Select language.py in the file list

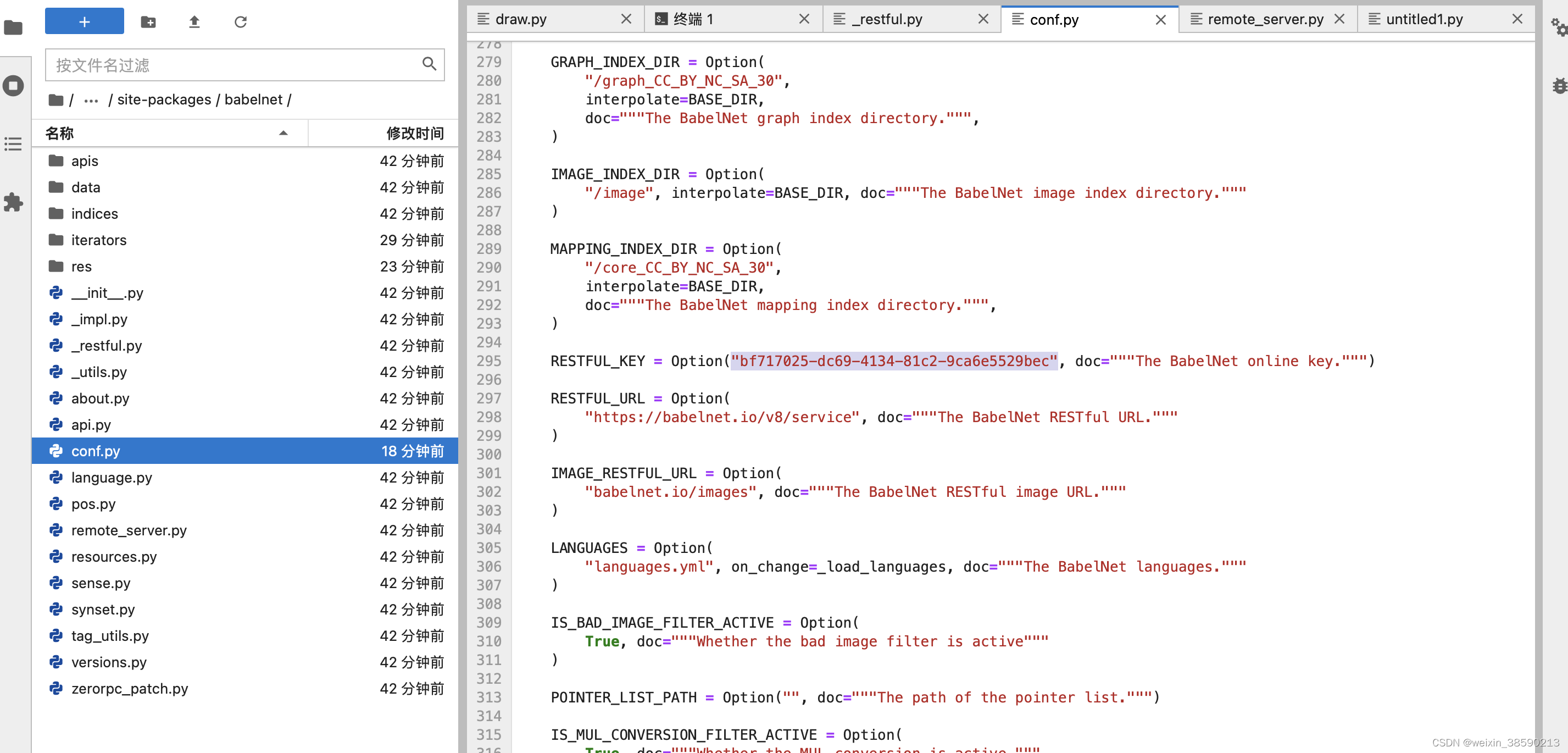click(112, 478)
